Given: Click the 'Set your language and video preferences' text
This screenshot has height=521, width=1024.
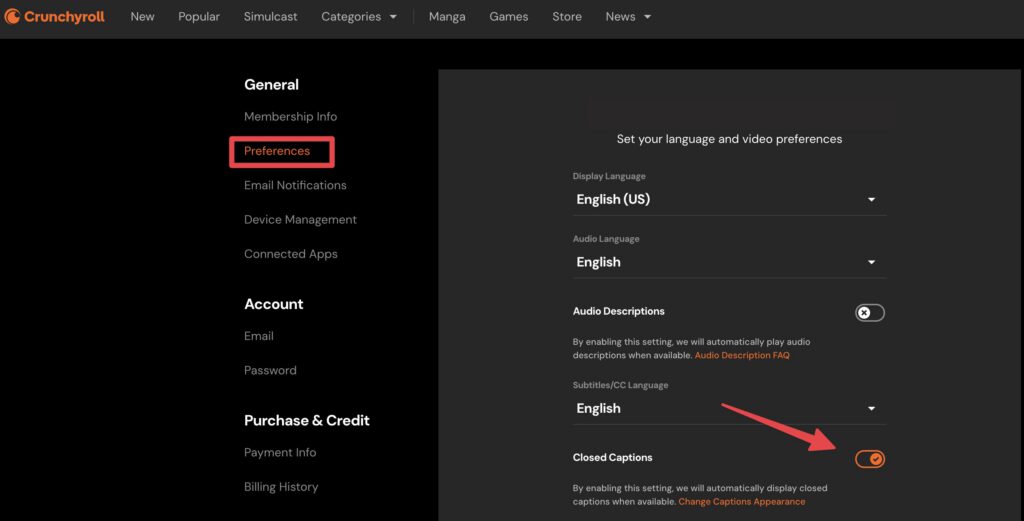Looking at the screenshot, I should pyautogui.click(x=729, y=139).
